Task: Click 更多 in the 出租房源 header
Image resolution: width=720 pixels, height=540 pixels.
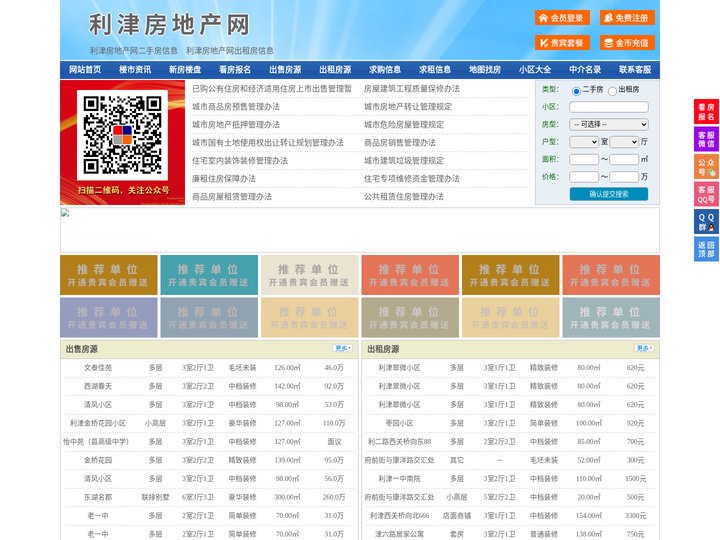Action: coord(644,349)
